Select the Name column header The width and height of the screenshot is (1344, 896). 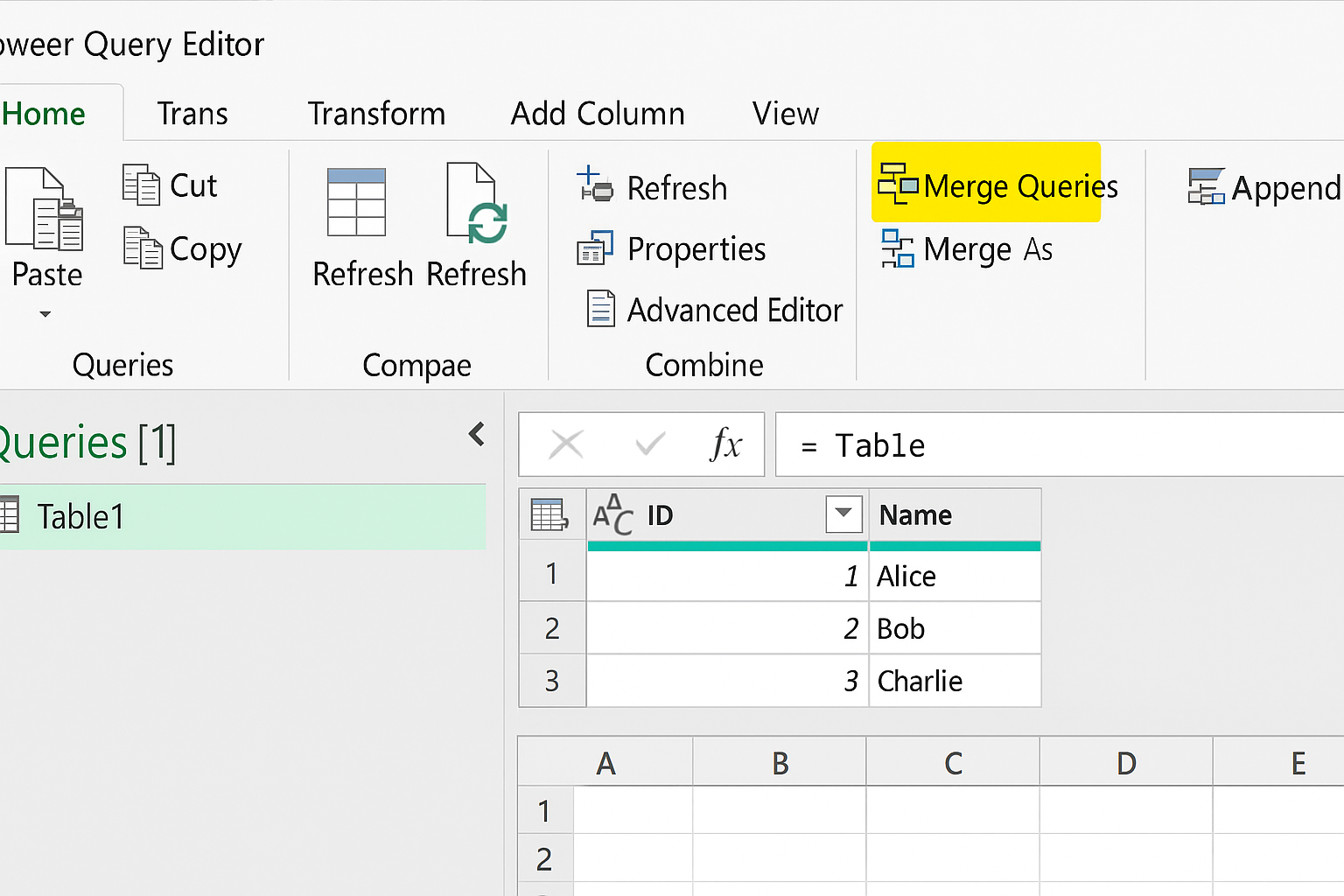pos(955,515)
